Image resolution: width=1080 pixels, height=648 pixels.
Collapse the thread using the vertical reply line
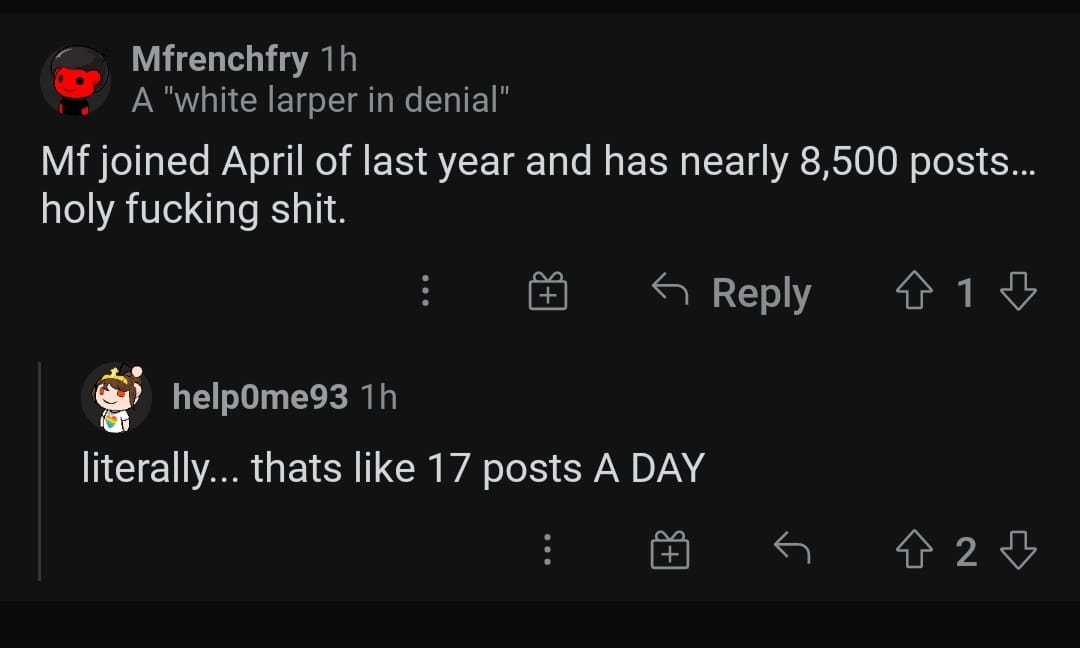coord(39,471)
